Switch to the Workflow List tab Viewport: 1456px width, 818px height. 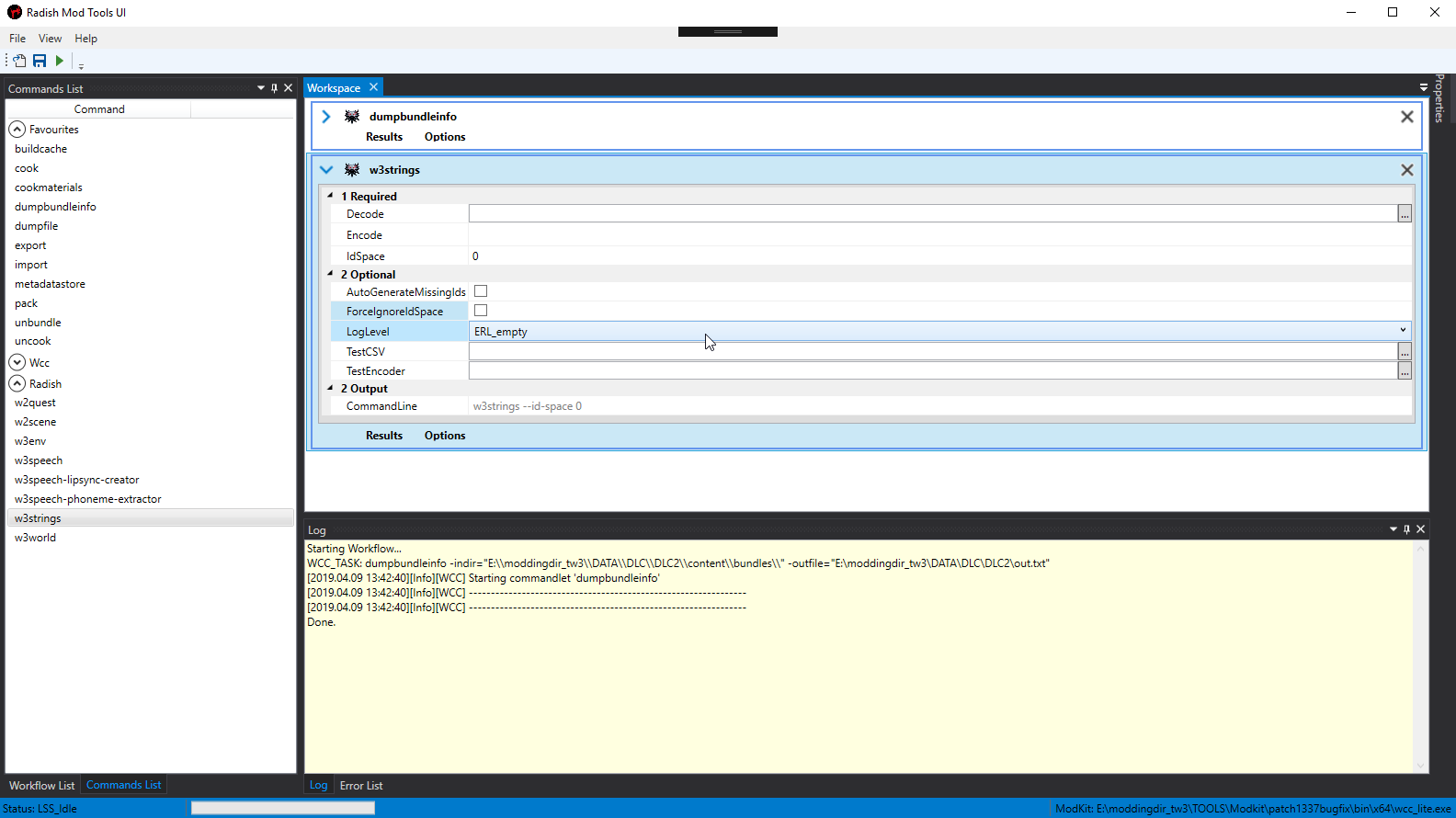[41, 786]
